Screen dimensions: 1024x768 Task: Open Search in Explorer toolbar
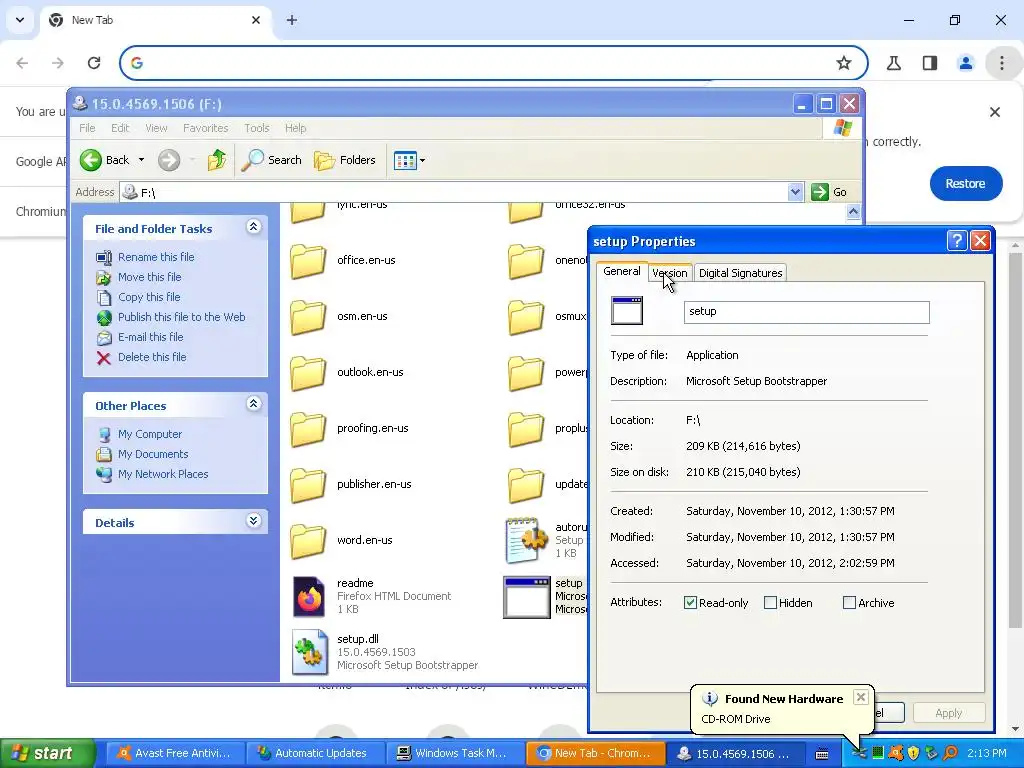coord(271,160)
